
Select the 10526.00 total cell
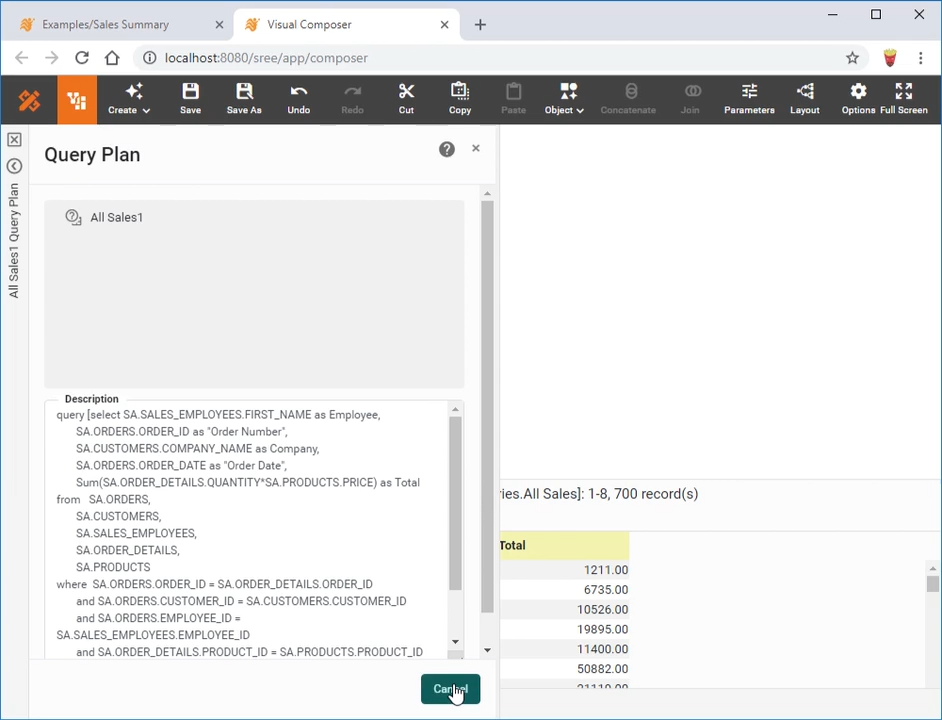(x=565, y=609)
